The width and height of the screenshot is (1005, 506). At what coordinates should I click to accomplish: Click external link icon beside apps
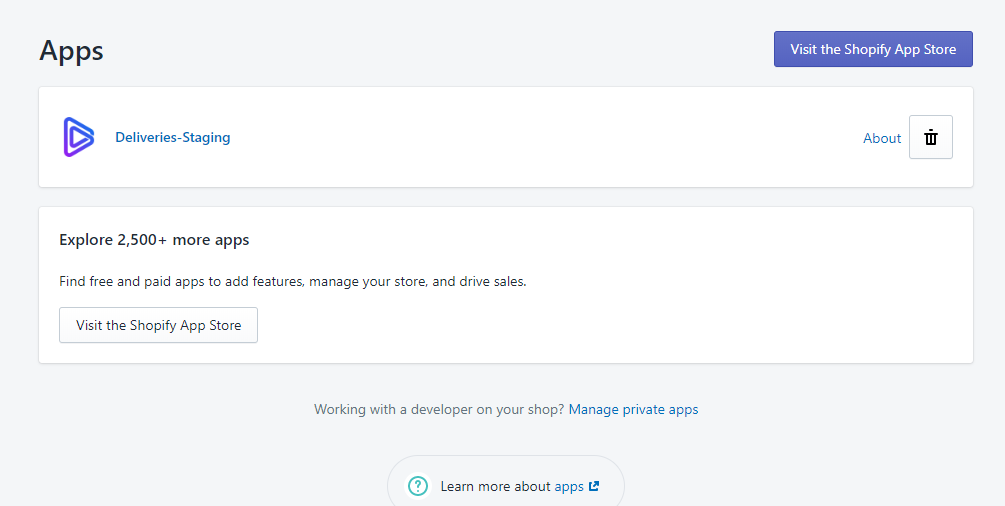point(594,486)
